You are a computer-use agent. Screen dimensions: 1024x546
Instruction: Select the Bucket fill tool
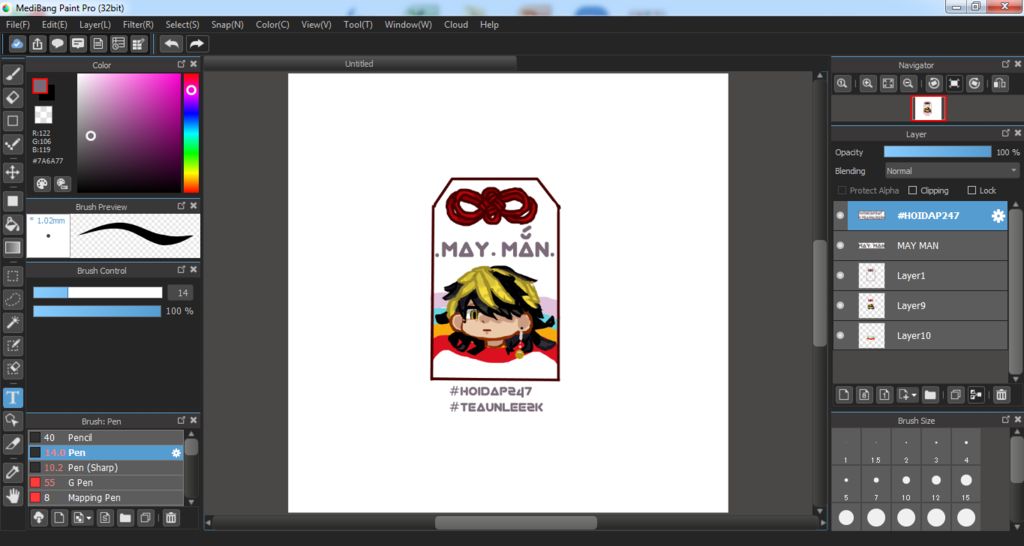[x=12, y=224]
